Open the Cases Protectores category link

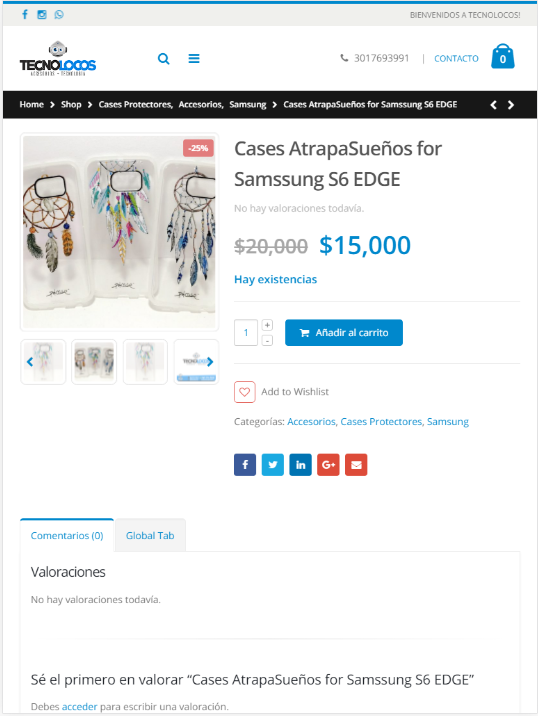381,421
